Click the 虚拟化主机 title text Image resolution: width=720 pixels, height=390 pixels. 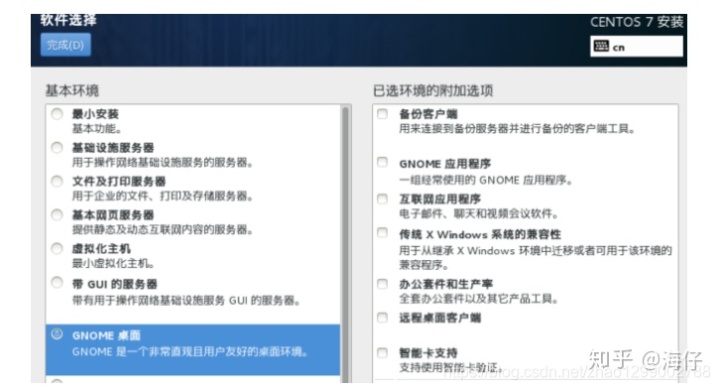point(101,249)
